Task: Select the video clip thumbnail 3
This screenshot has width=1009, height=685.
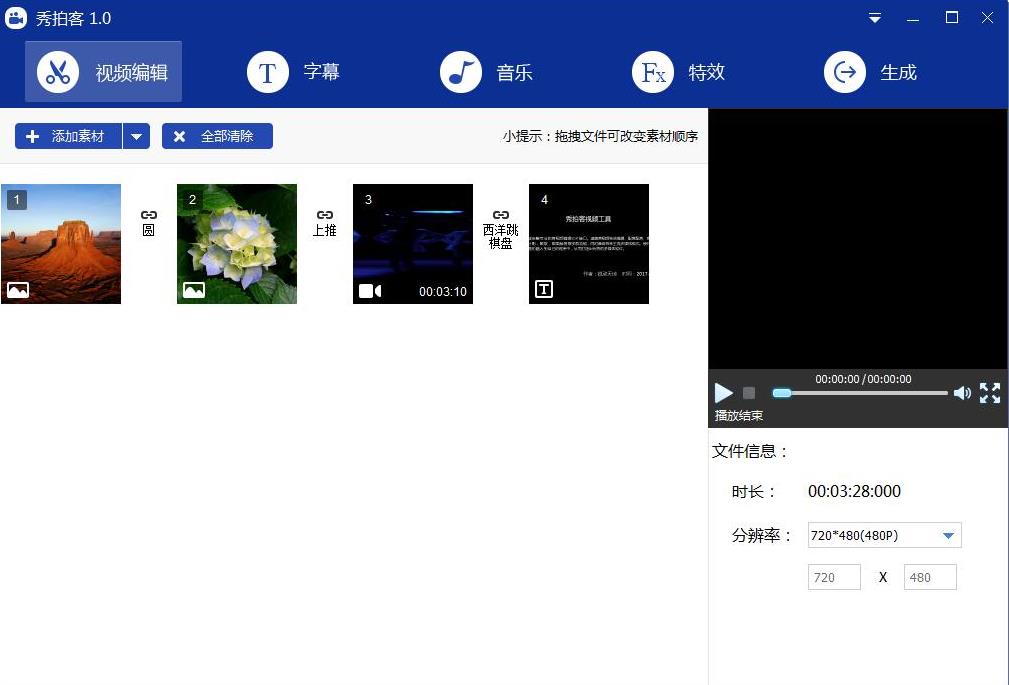Action: 413,244
